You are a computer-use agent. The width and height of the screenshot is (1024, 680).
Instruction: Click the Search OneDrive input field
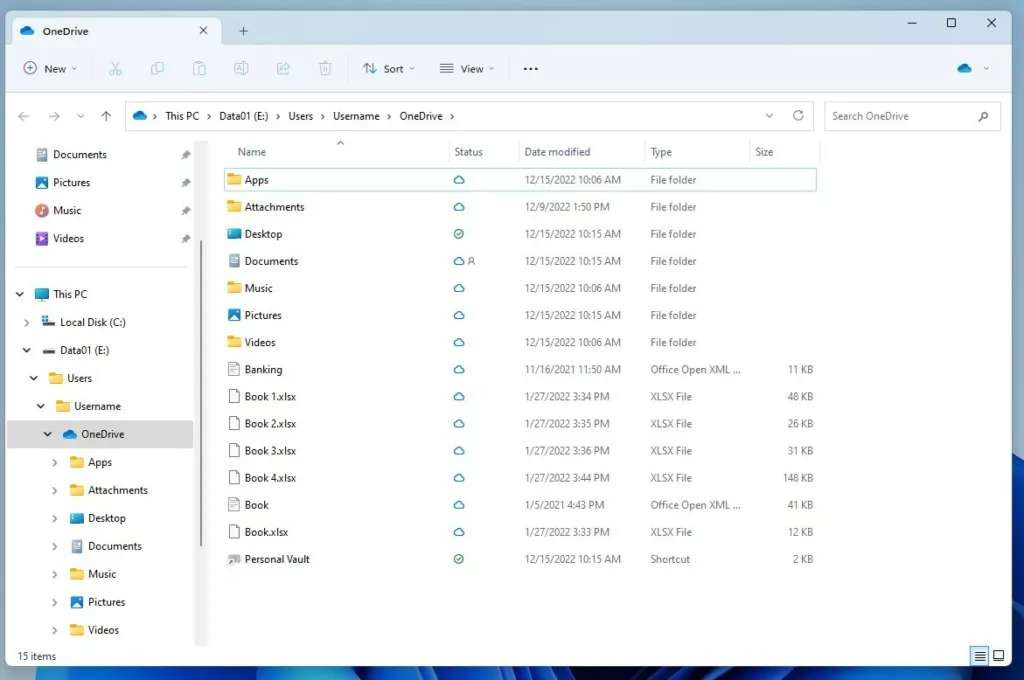click(900, 116)
